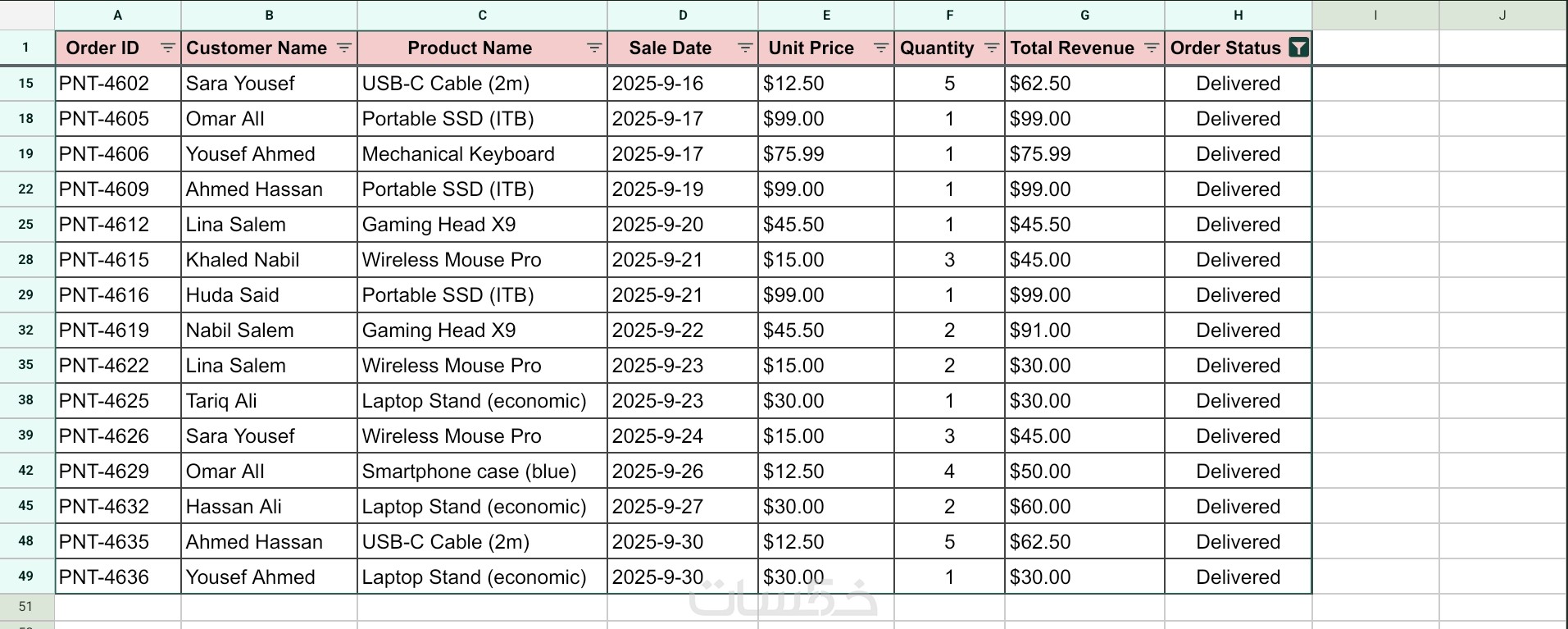Click customer name cell Khaled Nabil
This screenshot has width=1568, height=629.
click(269, 260)
